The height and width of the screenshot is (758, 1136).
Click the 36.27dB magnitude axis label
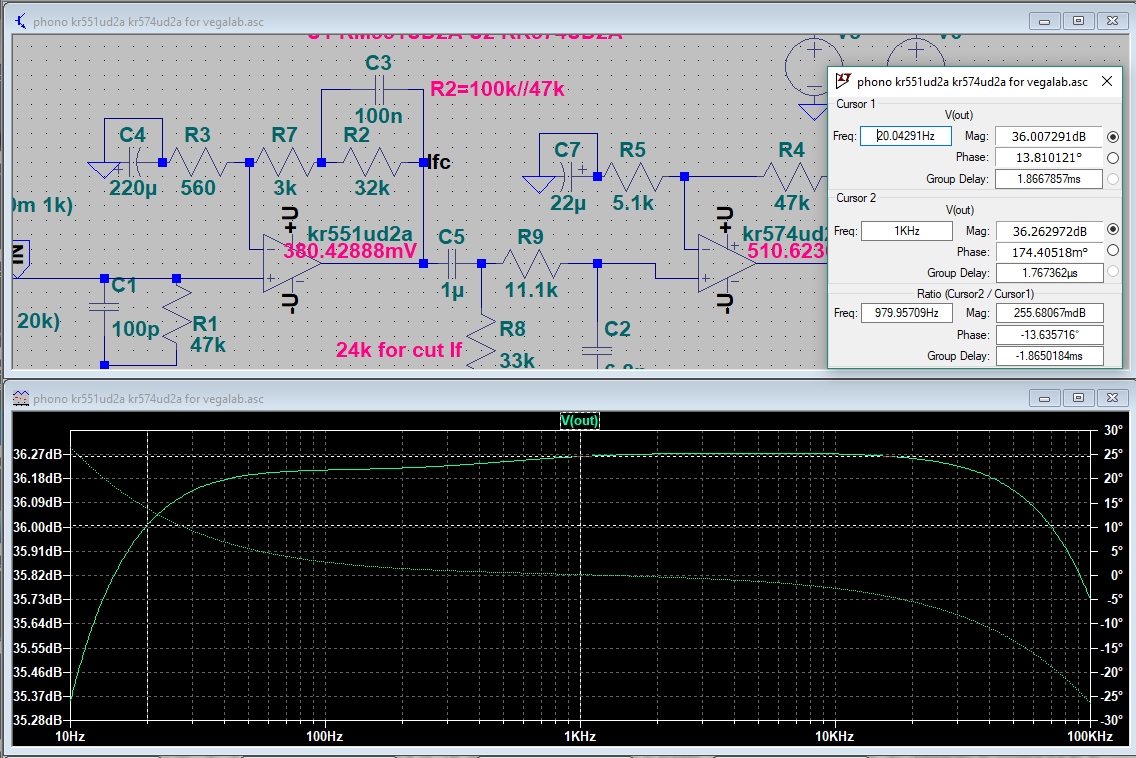38,454
